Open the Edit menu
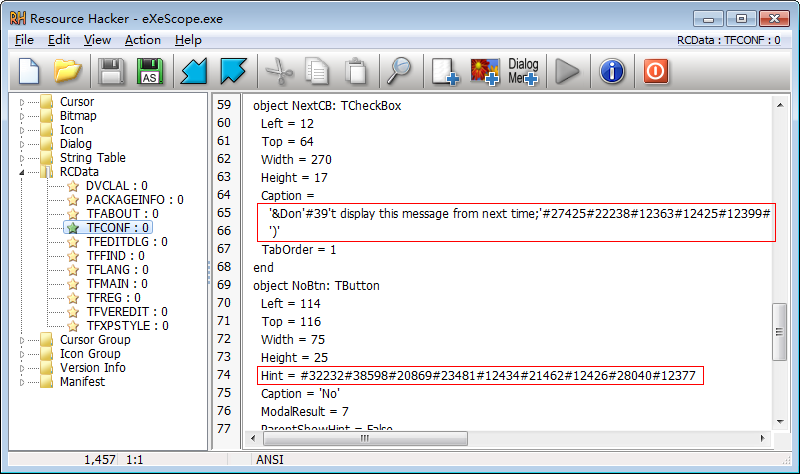The width and height of the screenshot is (800, 474). [59, 40]
